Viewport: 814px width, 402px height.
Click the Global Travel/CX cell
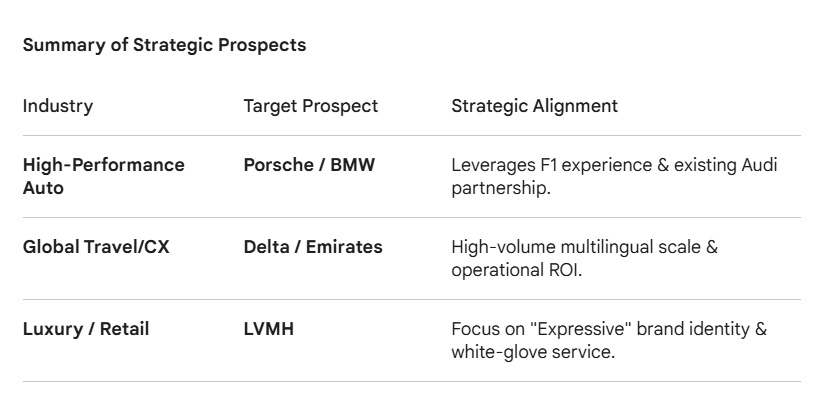pos(96,247)
